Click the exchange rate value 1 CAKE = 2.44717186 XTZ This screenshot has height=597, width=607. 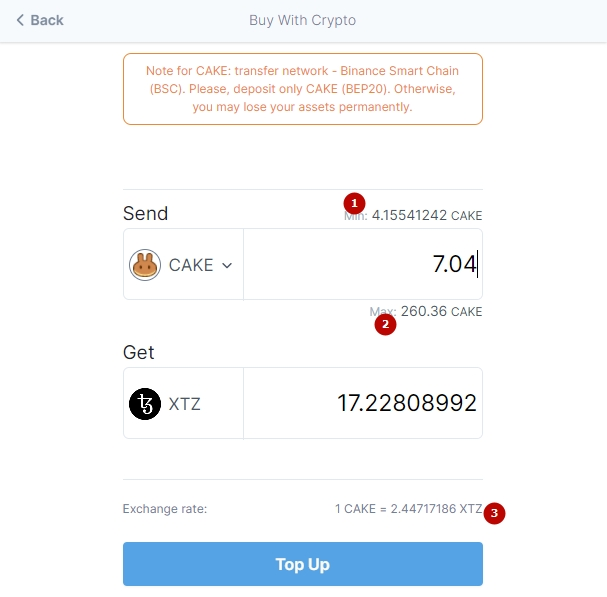tap(408, 509)
